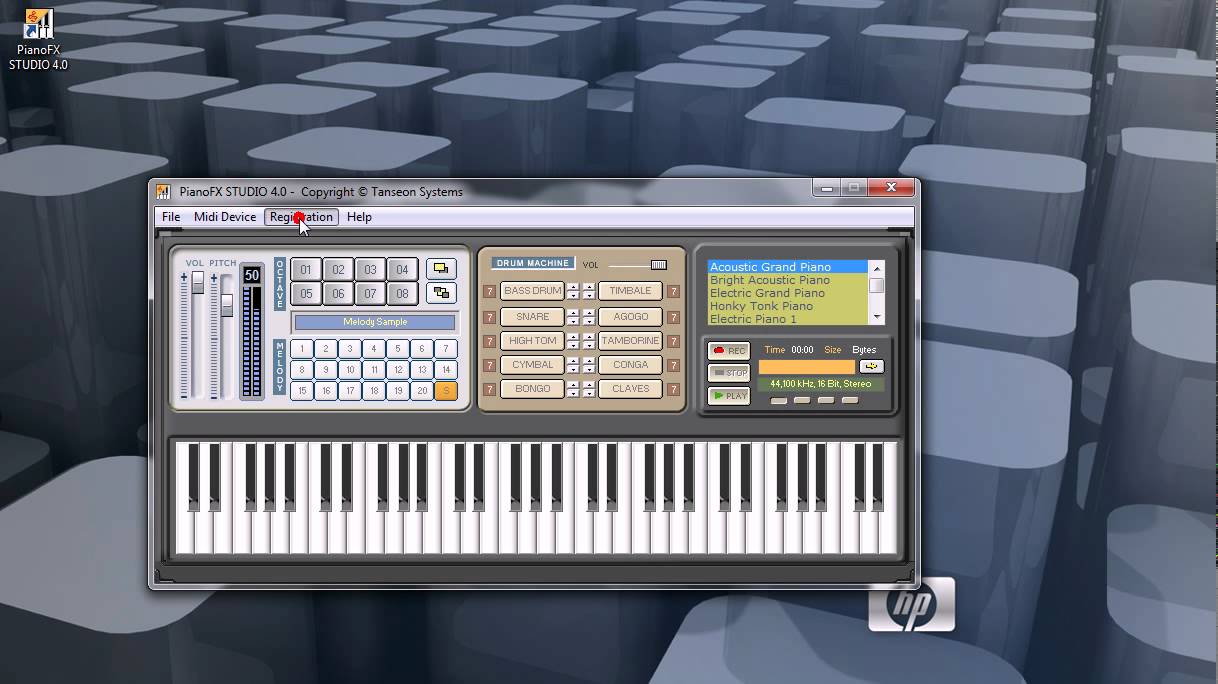The width and height of the screenshot is (1218, 684).
Task: Select Bright Acoustic Piano in the instrument list
Action: 787,280
